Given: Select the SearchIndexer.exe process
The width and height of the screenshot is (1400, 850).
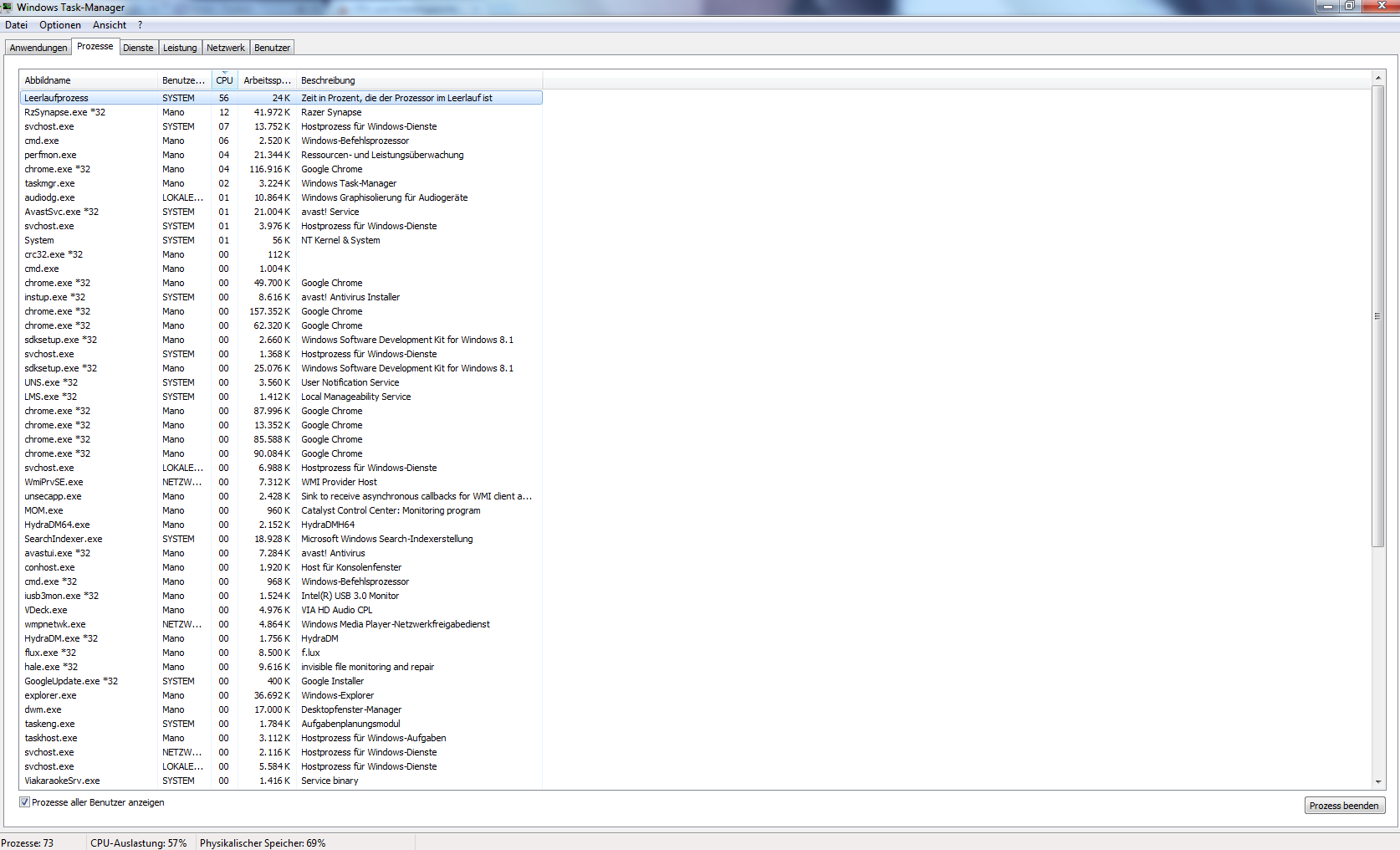Looking at the screenshot, I should tap(281, 539).
